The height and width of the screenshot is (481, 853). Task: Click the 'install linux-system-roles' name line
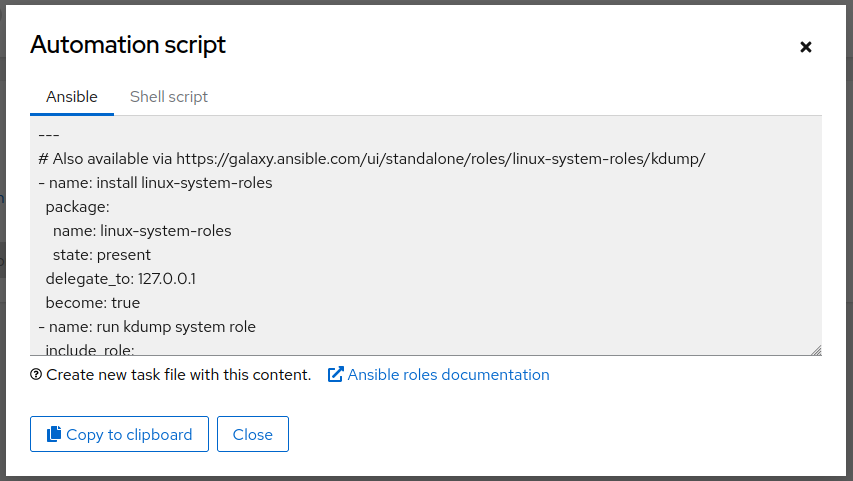pyautogui.click(x=156, y=183)
